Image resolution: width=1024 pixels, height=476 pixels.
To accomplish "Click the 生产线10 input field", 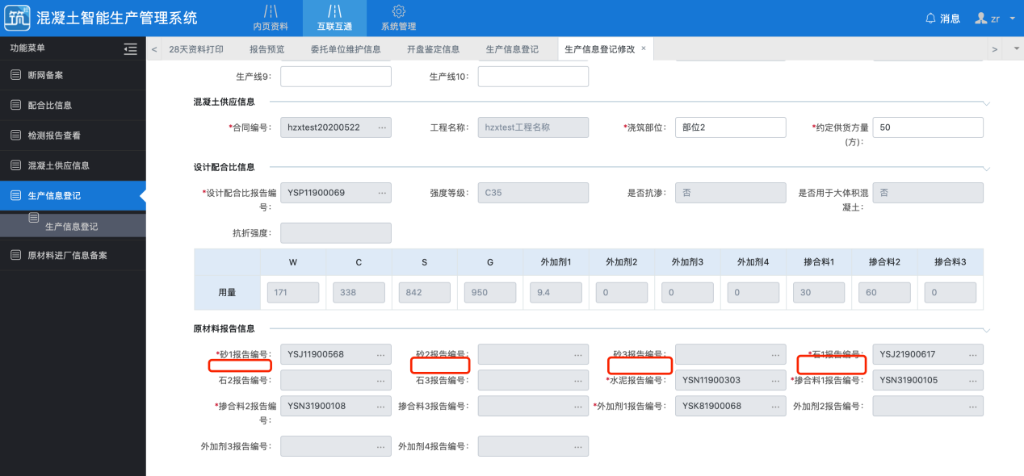I will 534,76.
